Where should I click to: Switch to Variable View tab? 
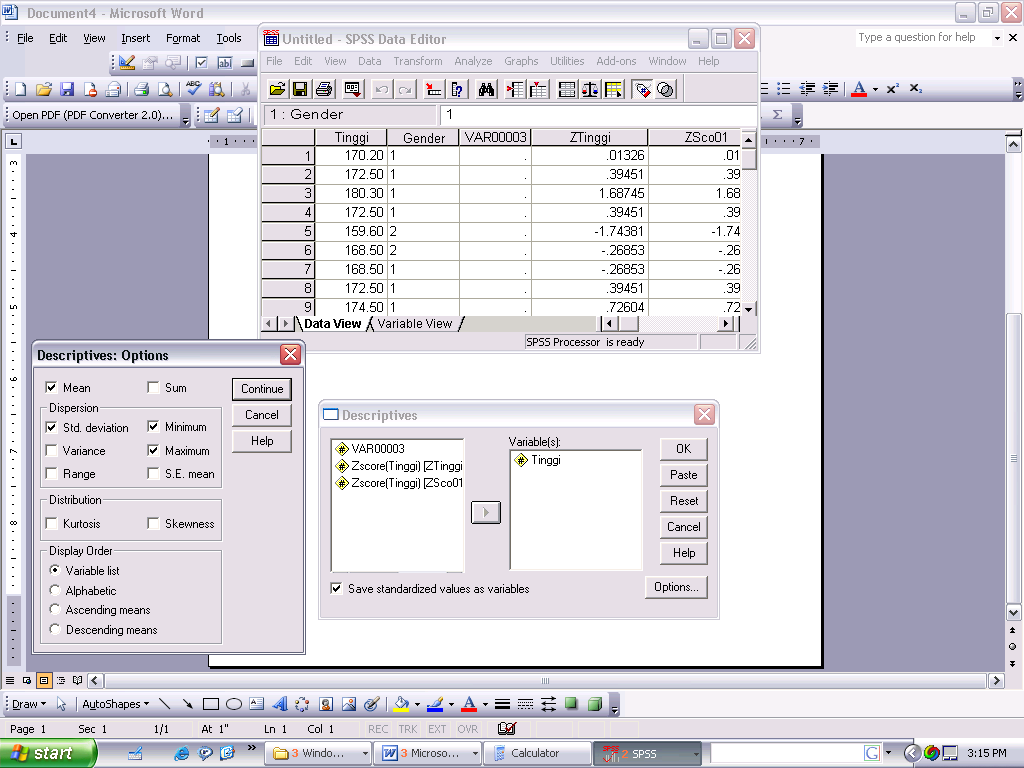pos(414,323)
